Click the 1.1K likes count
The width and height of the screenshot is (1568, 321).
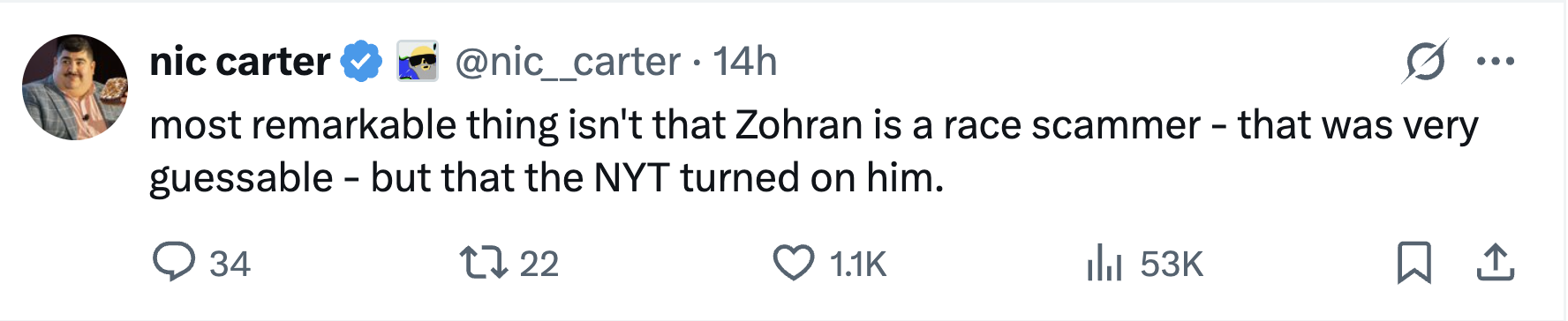(858, 264)
